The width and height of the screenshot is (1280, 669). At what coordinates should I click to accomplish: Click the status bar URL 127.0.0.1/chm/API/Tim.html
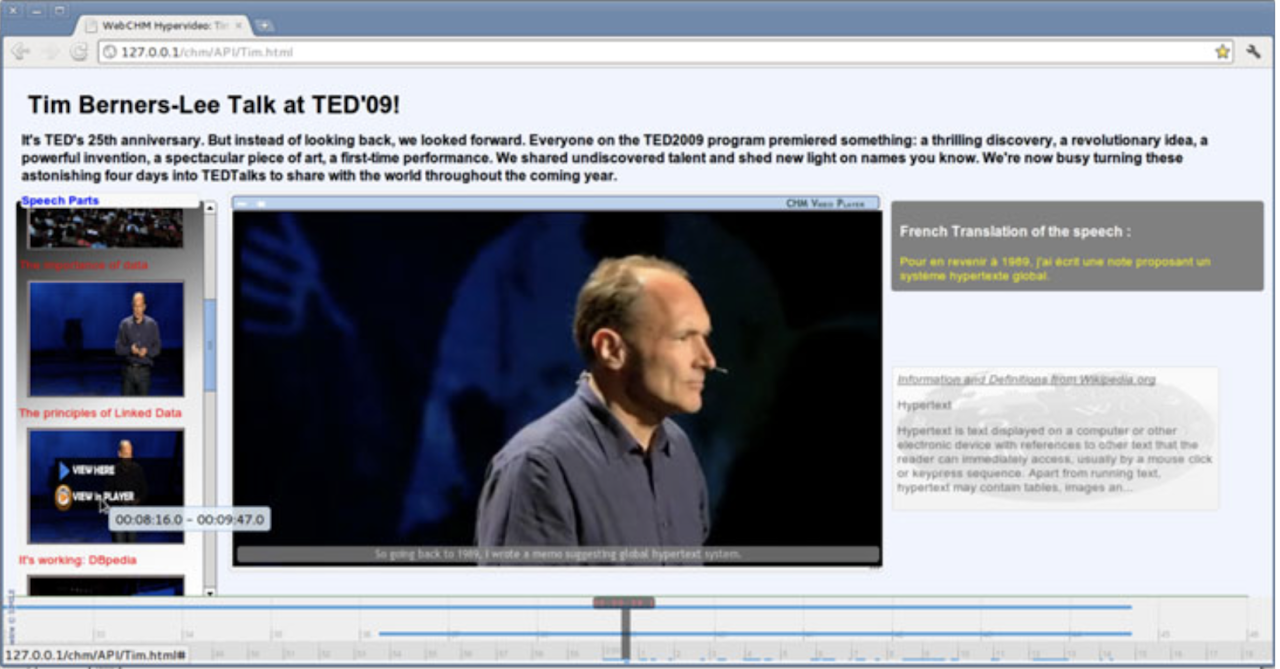click(x=94, y=655)
